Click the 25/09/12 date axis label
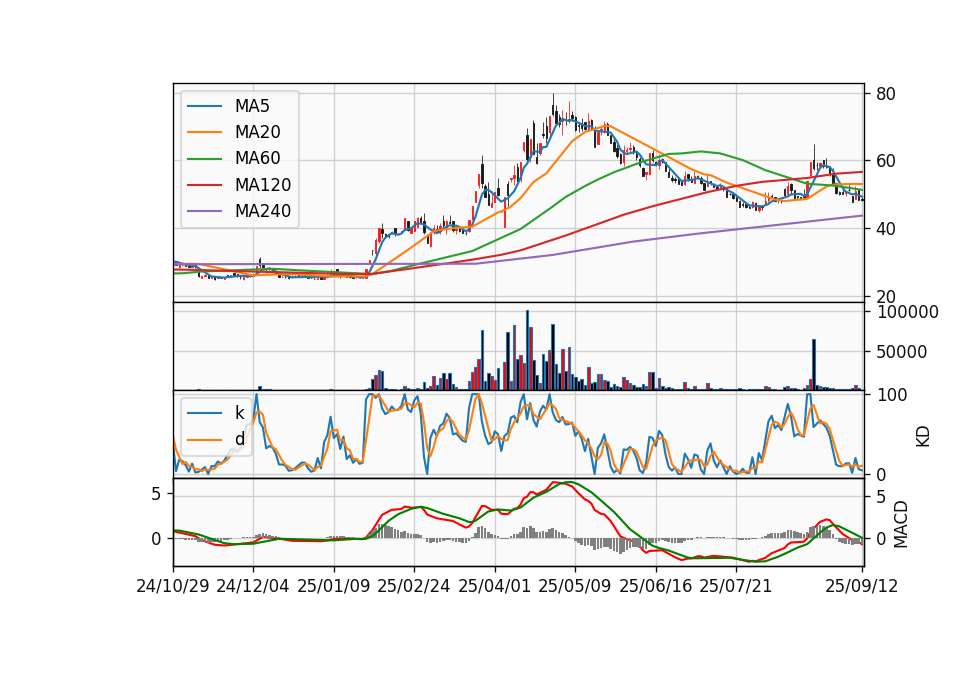This screenshot has width=960, height=690. click(x=861, y=586)
